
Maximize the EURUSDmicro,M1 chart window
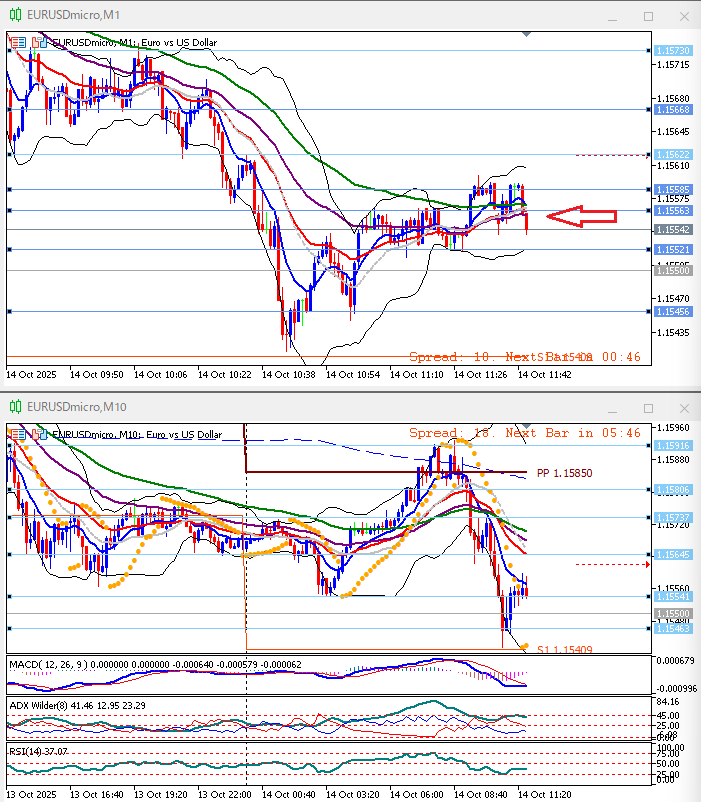(648, 16)
